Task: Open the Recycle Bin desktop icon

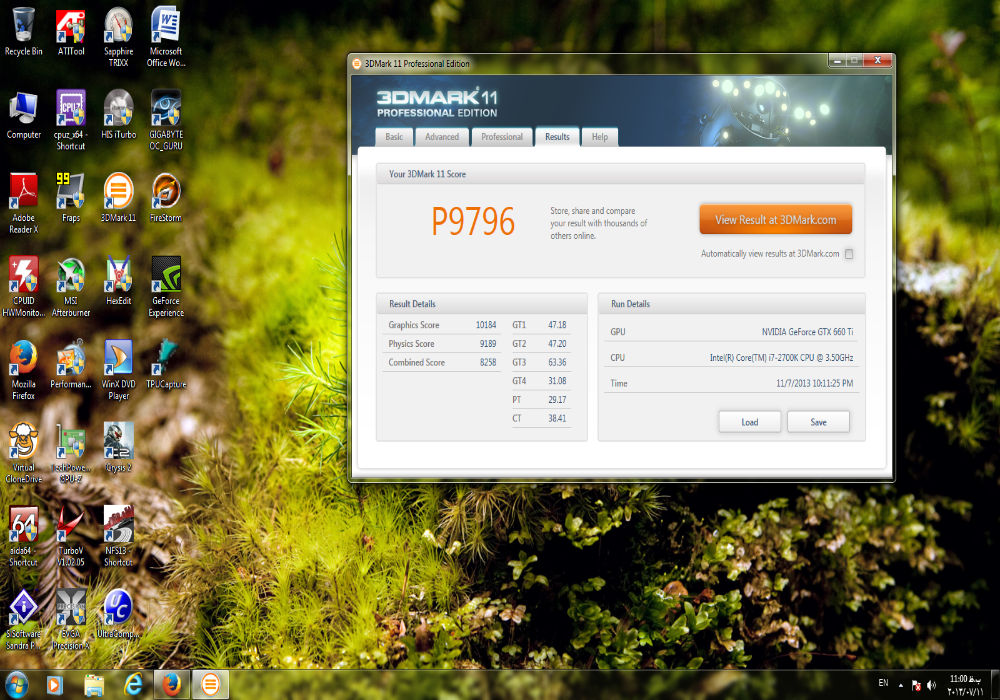Action: point(24,31)
